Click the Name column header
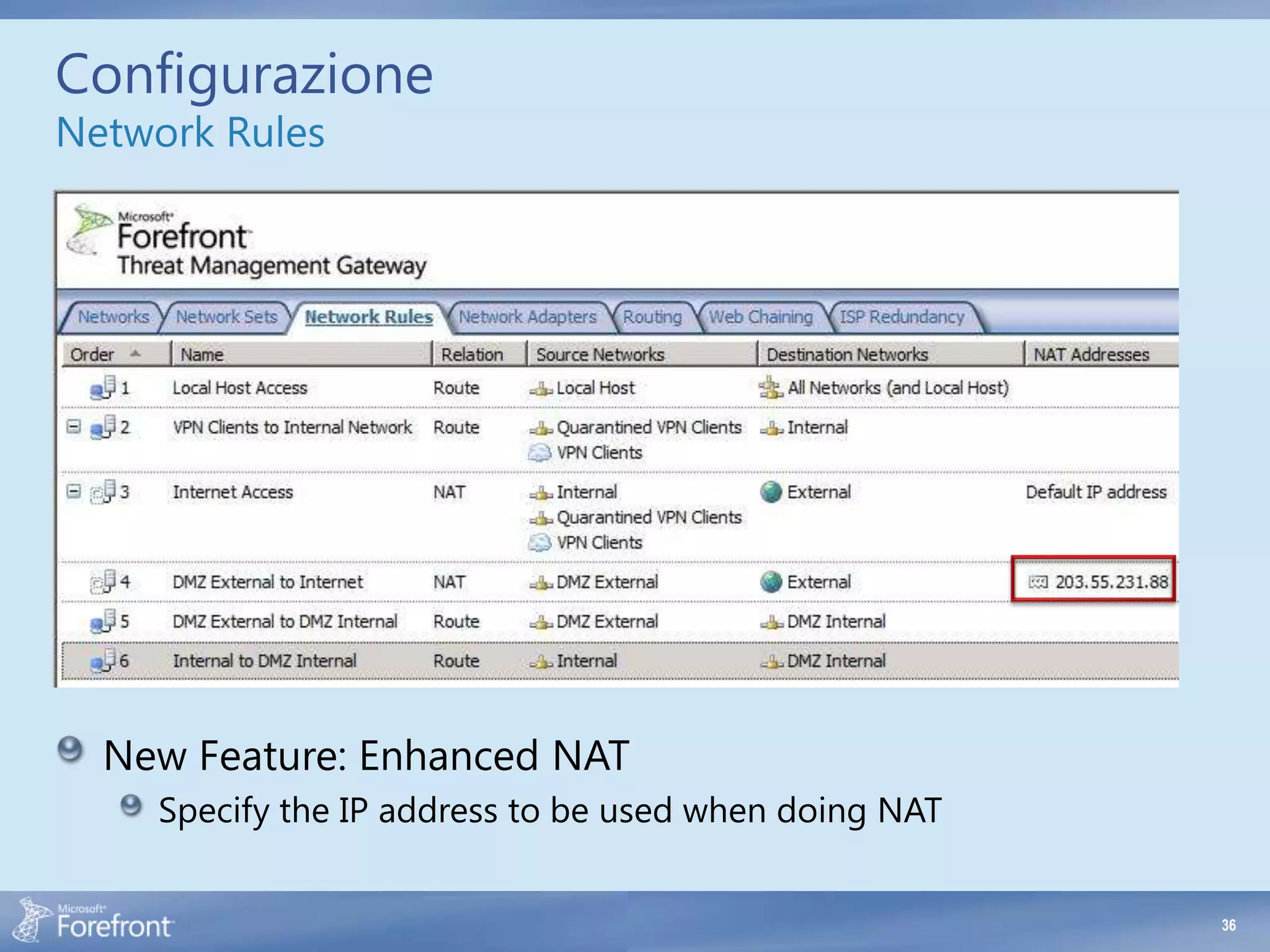The width and height of the screenshot is (1270, 952). click(301, 355)
